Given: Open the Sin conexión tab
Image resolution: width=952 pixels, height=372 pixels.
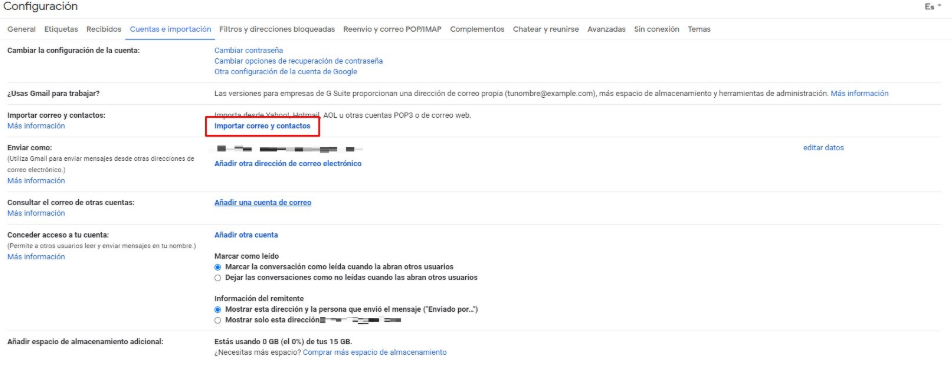Looking at the screenshot, I should point(656,29).
